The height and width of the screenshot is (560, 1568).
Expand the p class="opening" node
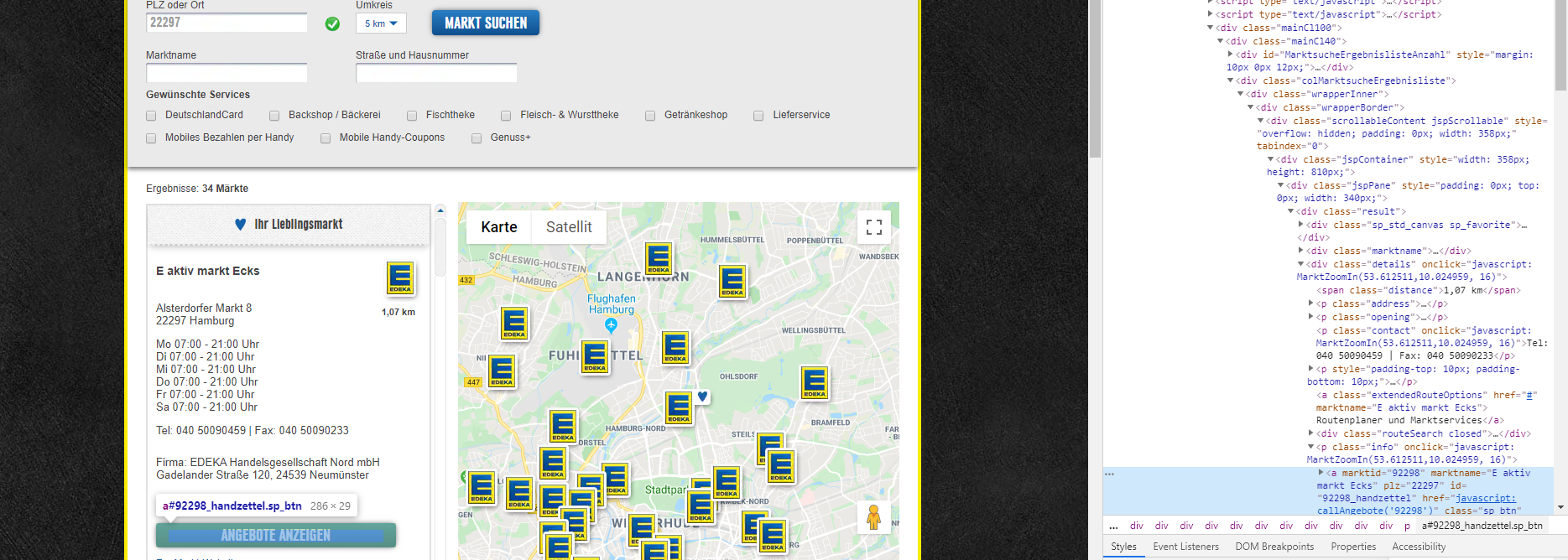(1311, 317)
